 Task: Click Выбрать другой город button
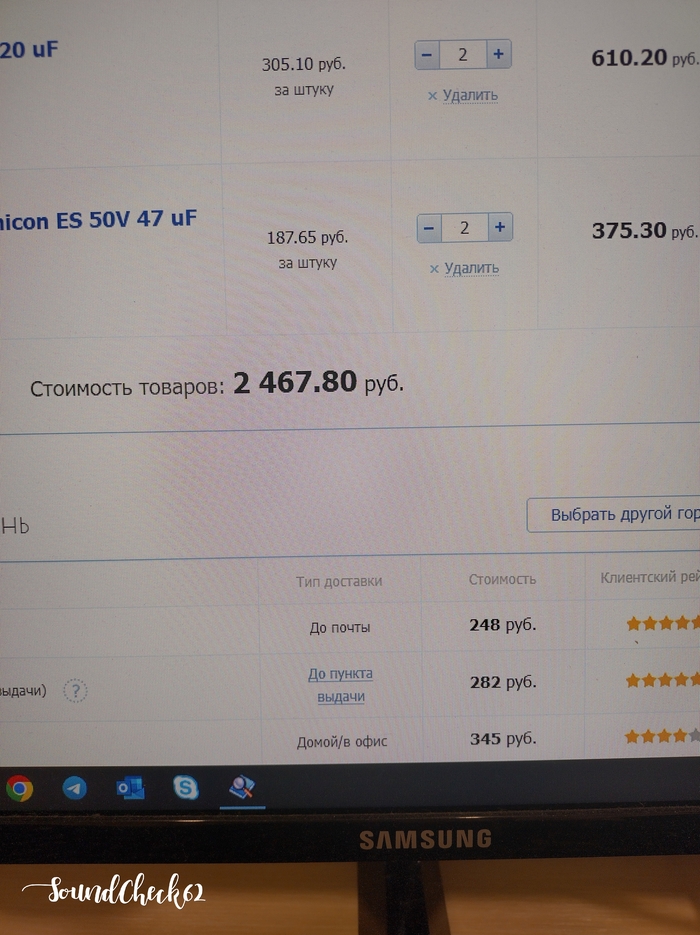pyautogui.click(x=614, y=514)
